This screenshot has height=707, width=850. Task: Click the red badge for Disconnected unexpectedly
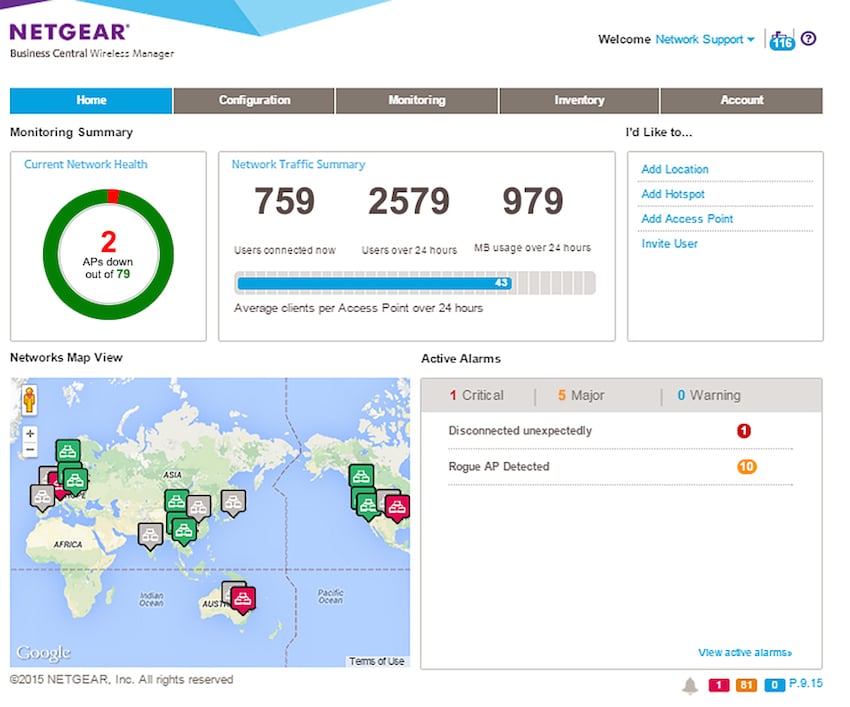pos(744,431)
